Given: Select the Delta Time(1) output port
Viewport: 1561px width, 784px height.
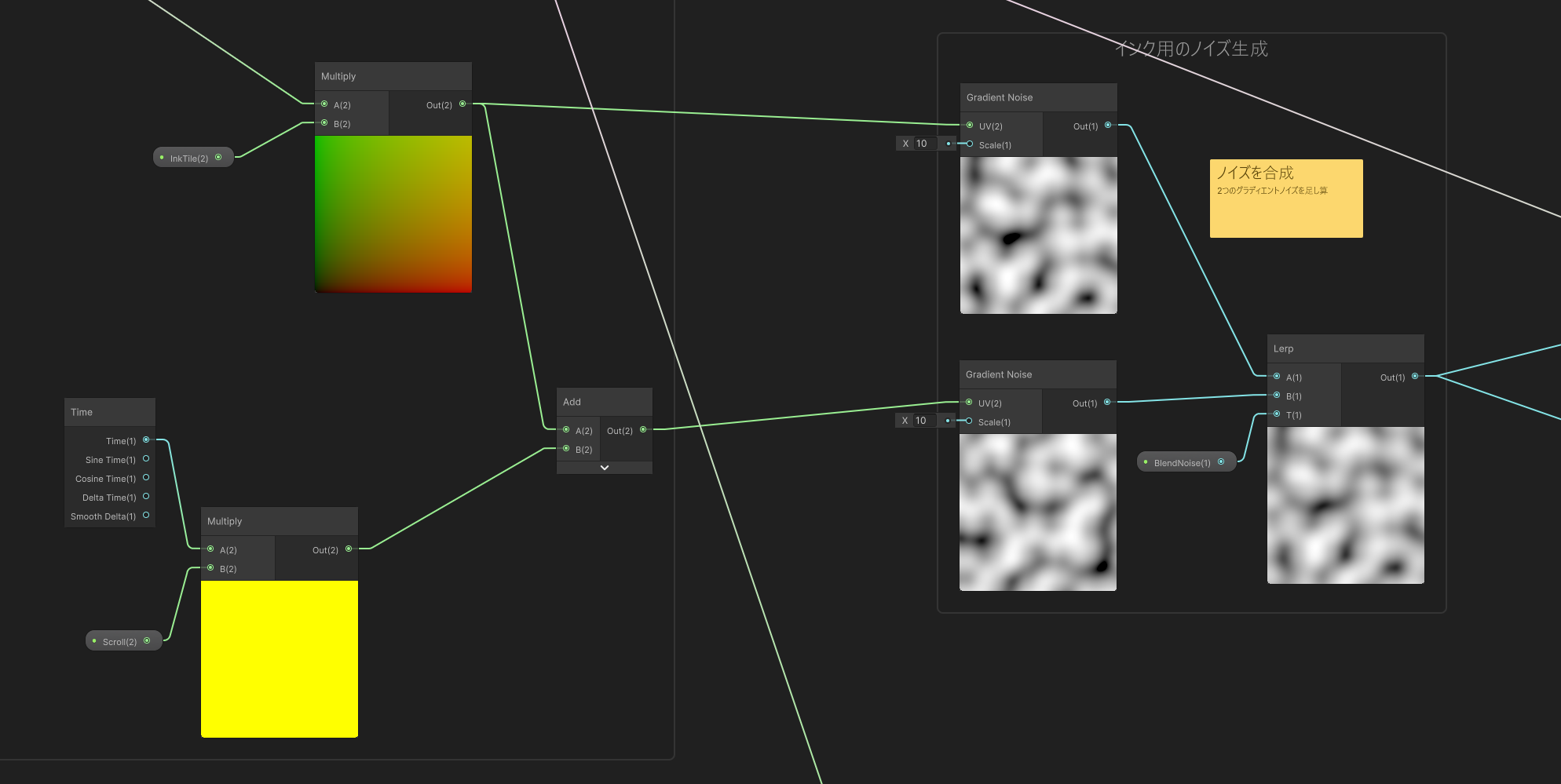Looking at the screenshot, I should pyautogui.click(x=146, y=497).
